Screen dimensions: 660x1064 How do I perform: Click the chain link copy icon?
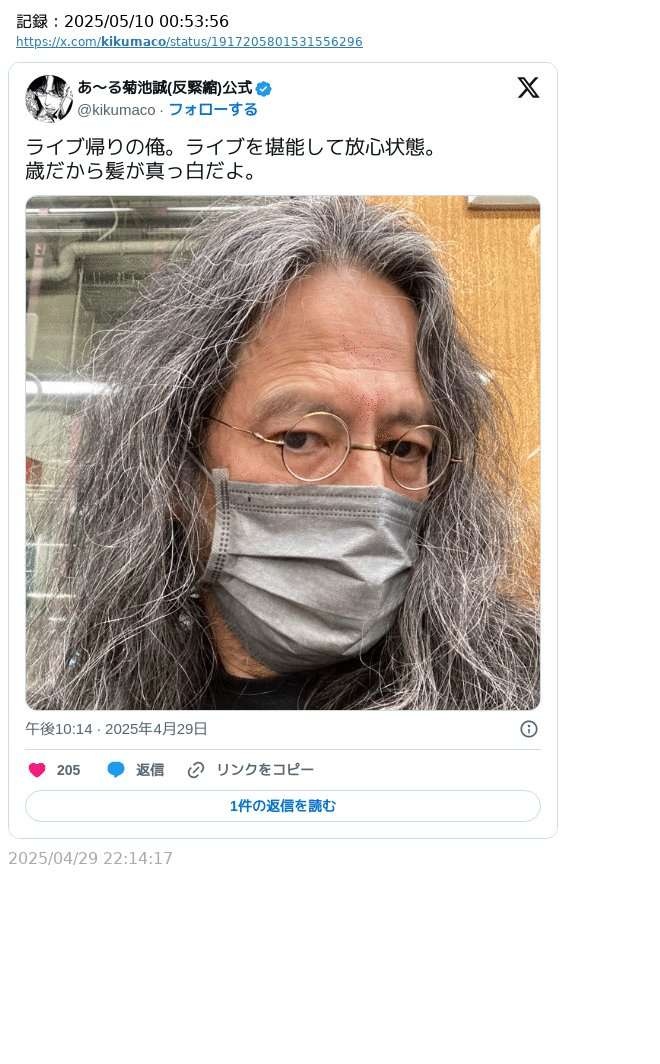[195, 770]
